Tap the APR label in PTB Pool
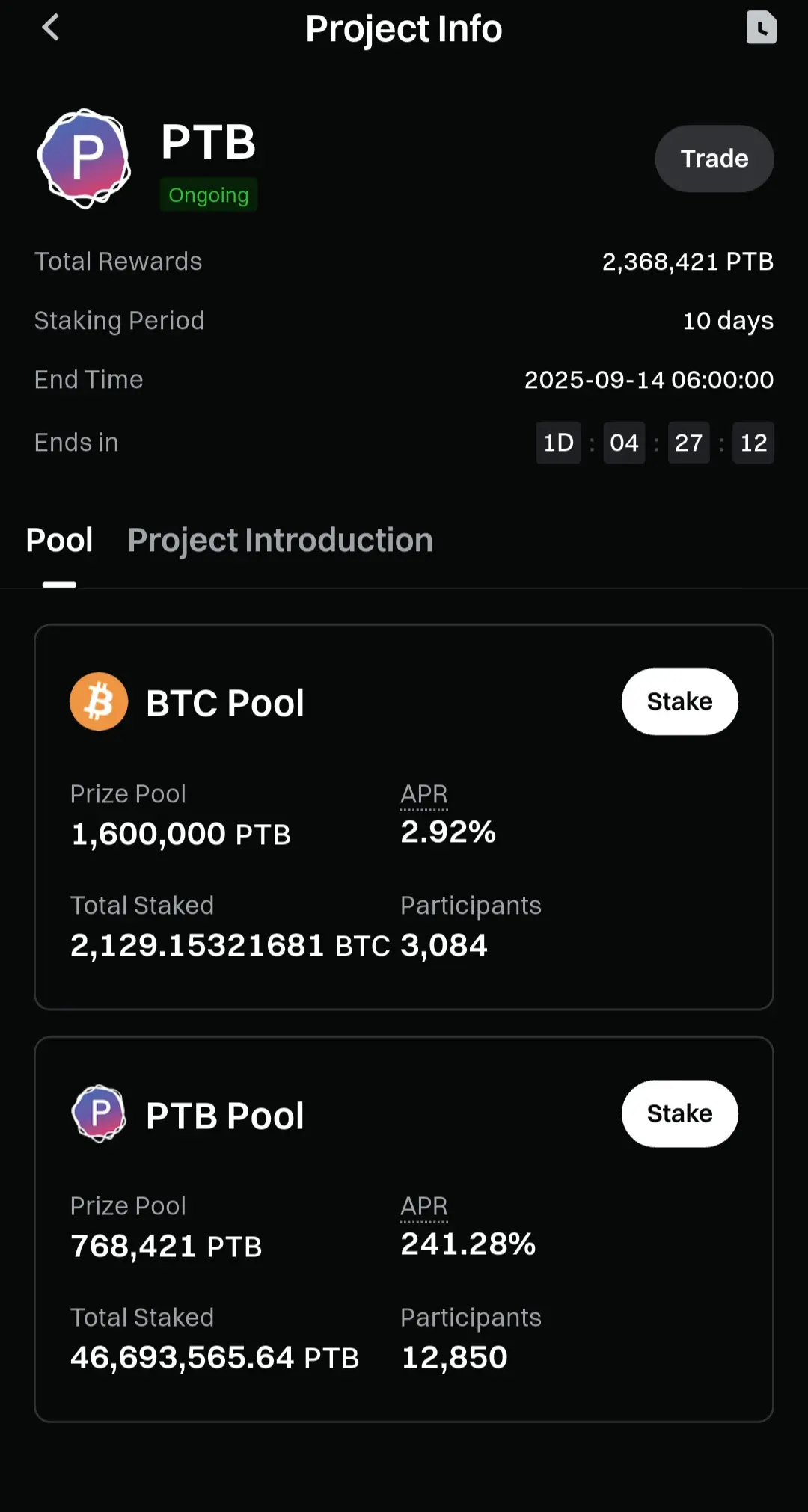Viewport: 808px width, 1512px height. point(424,1206)
